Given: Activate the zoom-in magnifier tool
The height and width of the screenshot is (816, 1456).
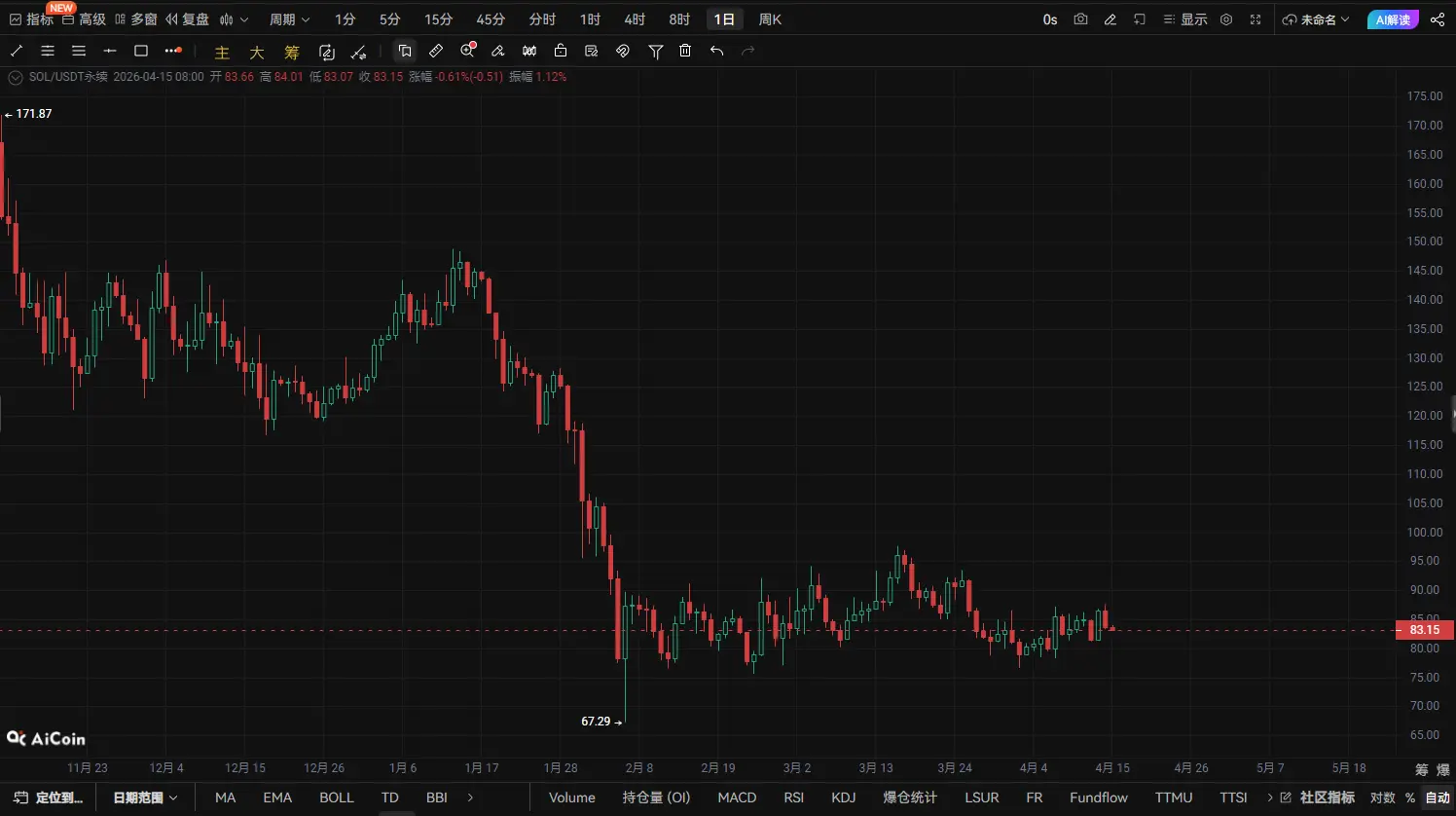Looking at the screenshot, I should (468, 50).
